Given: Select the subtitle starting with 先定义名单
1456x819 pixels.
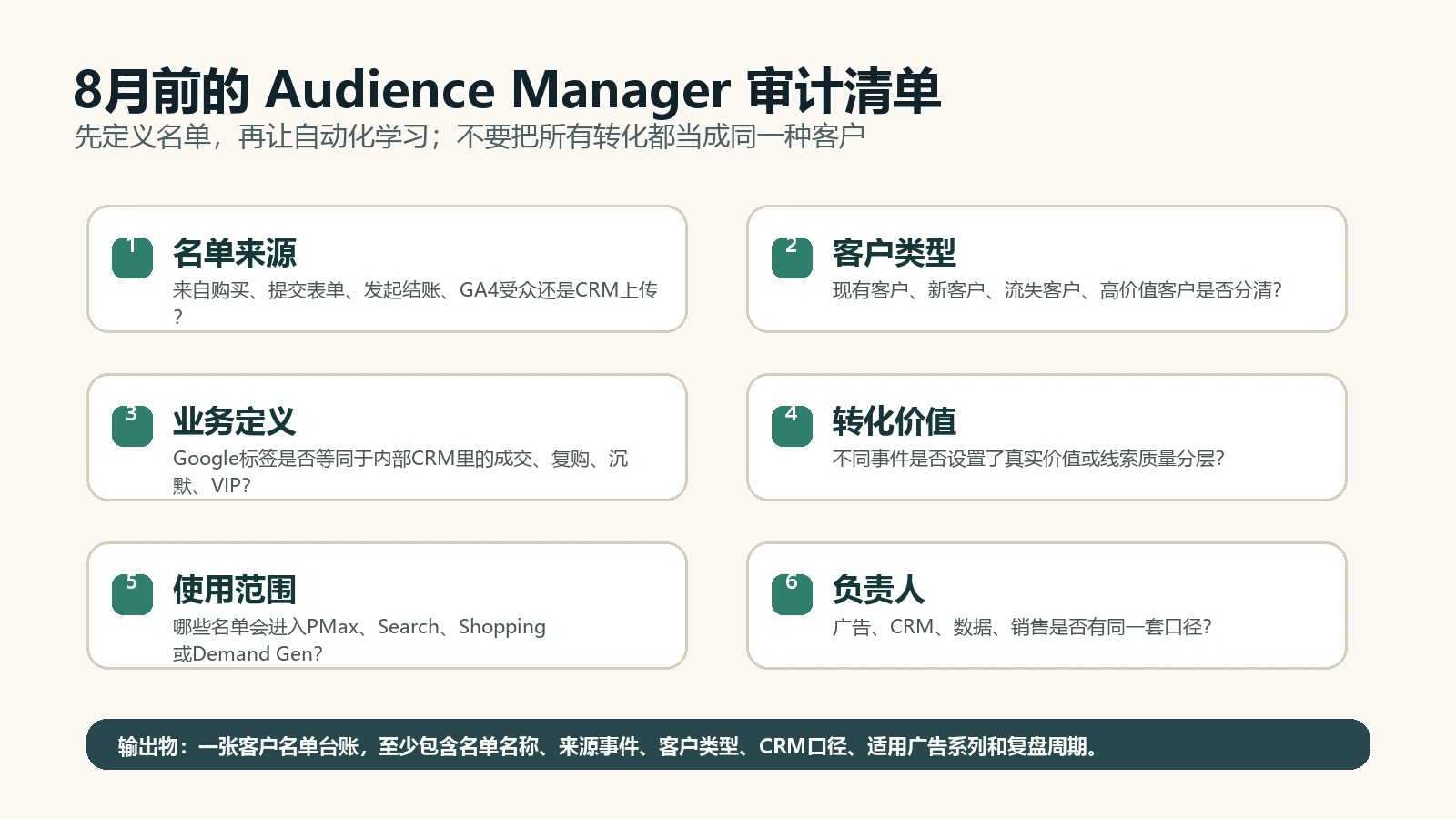Looking at the screenshot, I should point(470,136).
